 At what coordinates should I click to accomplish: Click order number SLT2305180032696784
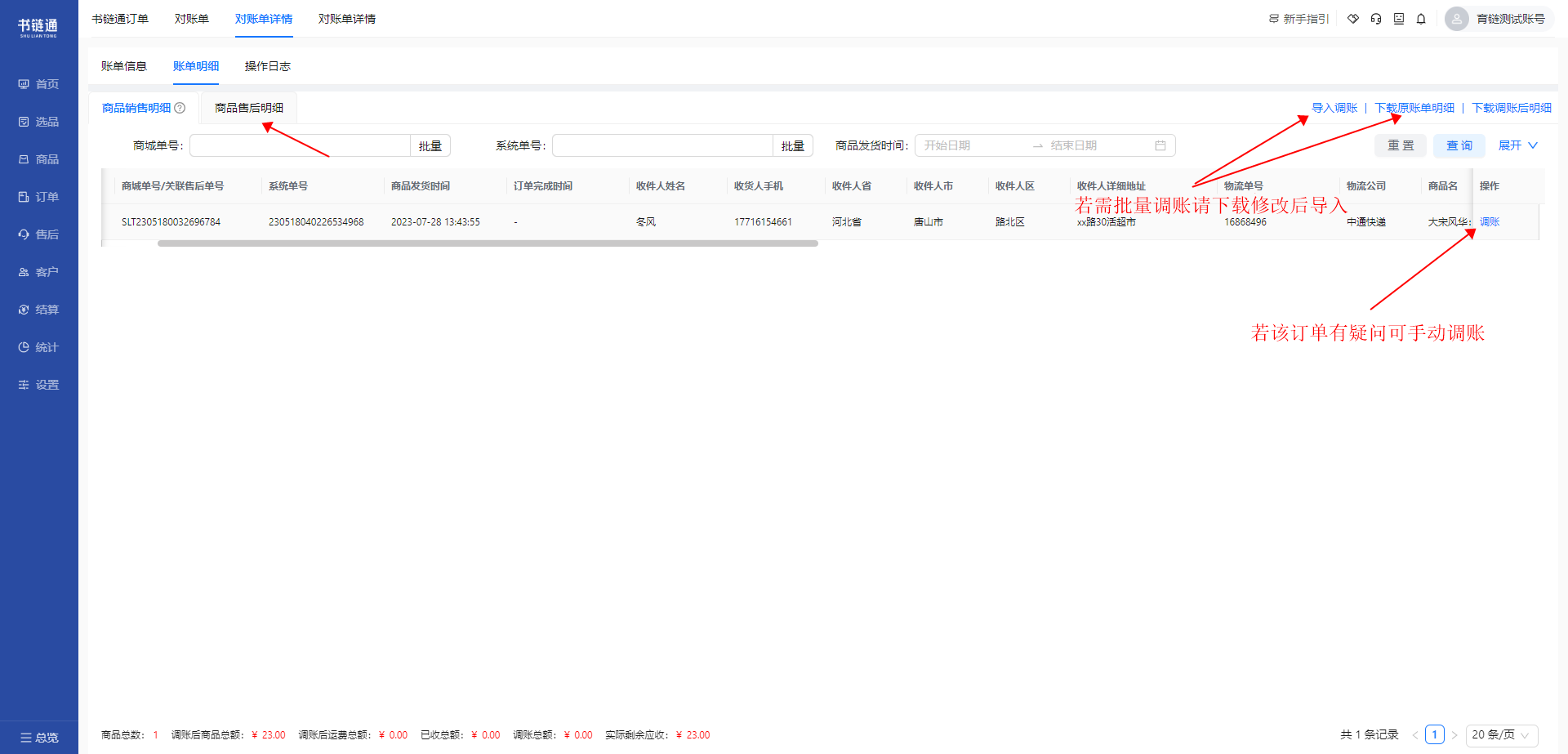171,221
